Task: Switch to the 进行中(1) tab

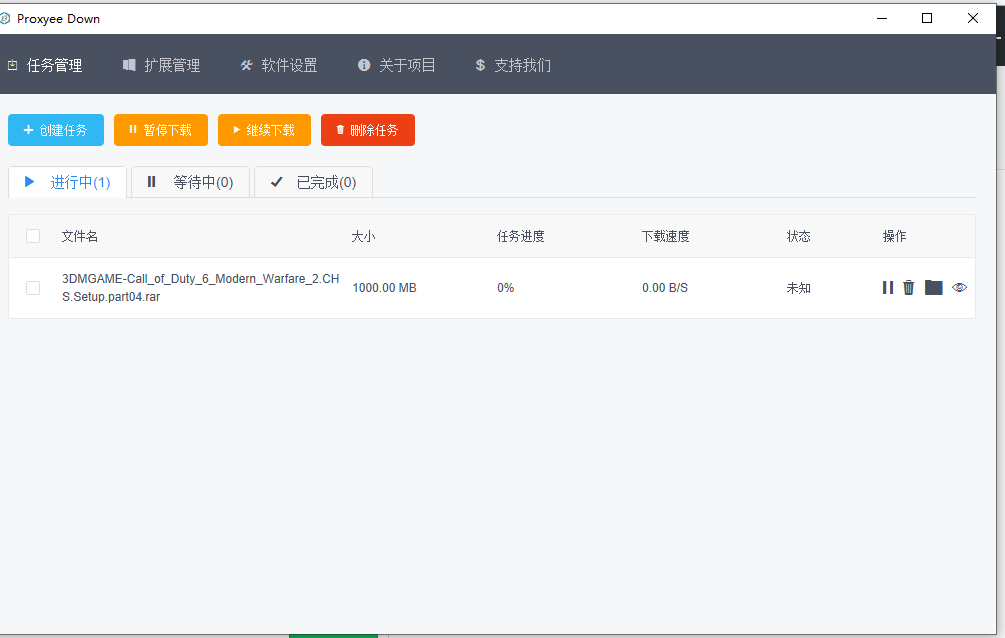Action: click(67, 183)
